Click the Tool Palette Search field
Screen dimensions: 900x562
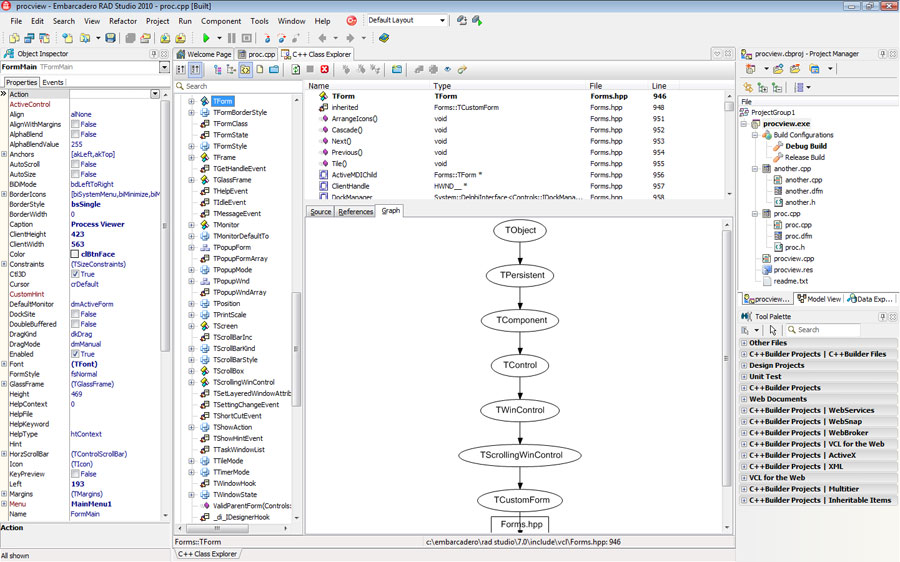click(x=823, y=330)
